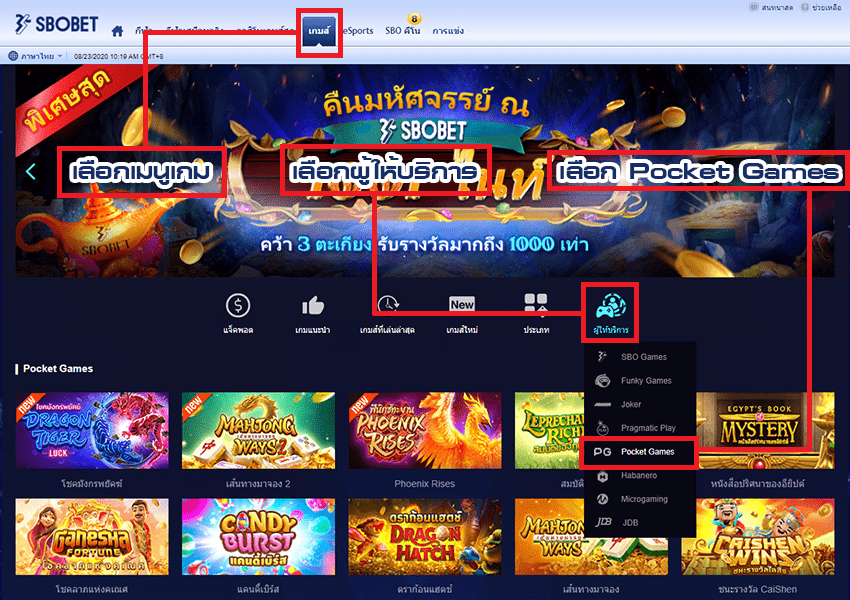
Task: Click the SBO Games provider logo icon
Action: coord(602,357)
